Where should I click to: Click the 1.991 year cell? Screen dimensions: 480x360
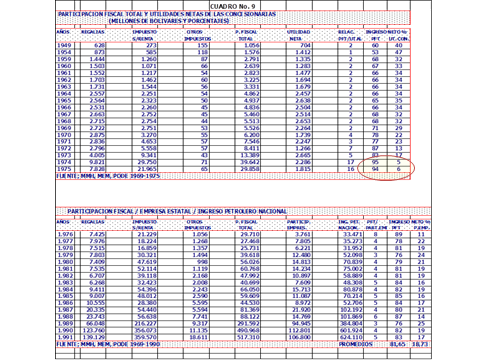[x=64, y=337]
